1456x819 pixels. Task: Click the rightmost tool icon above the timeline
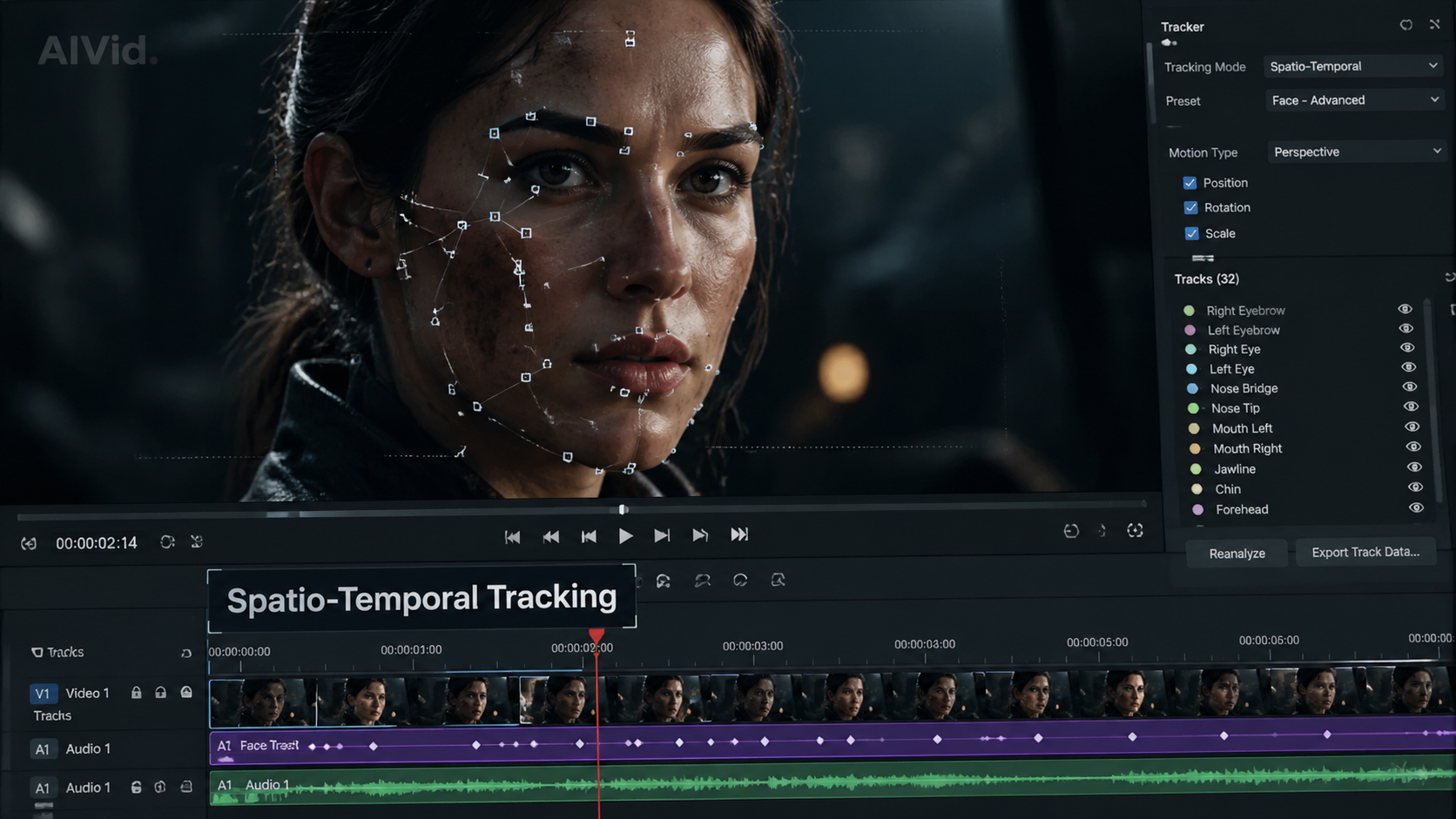779,580
